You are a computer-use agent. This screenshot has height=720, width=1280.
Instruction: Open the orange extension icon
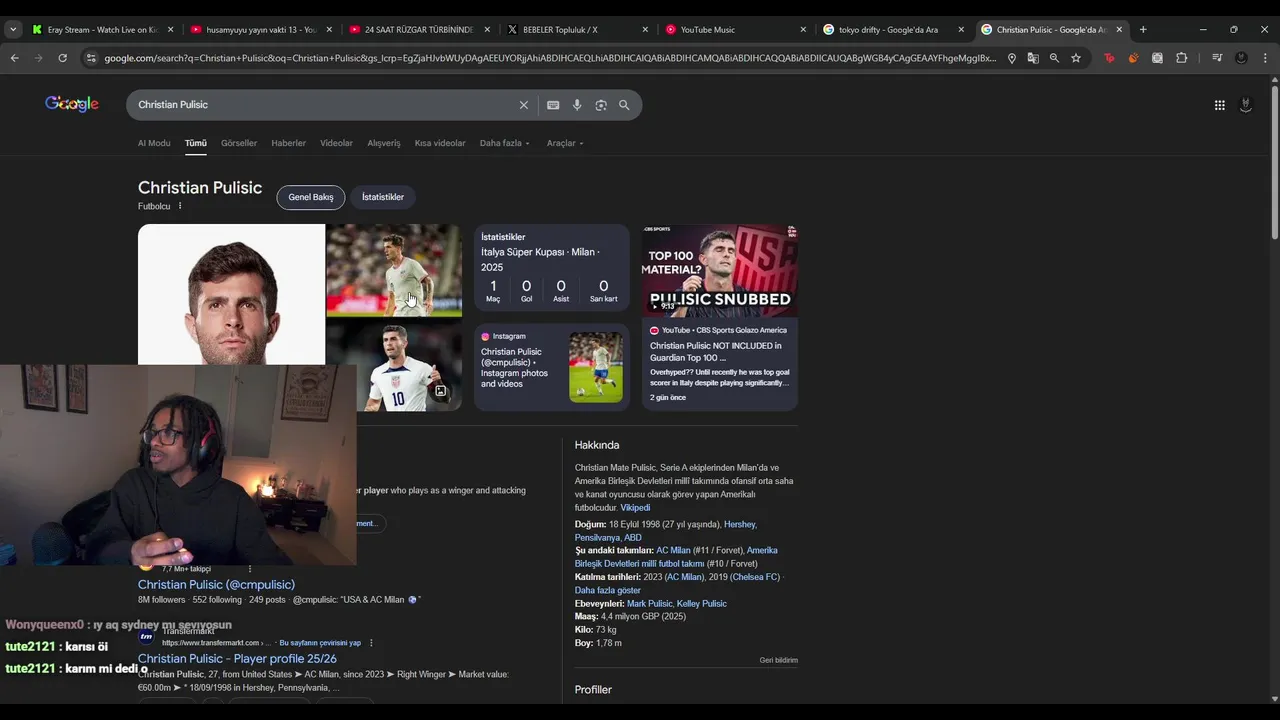[1133, 58]
